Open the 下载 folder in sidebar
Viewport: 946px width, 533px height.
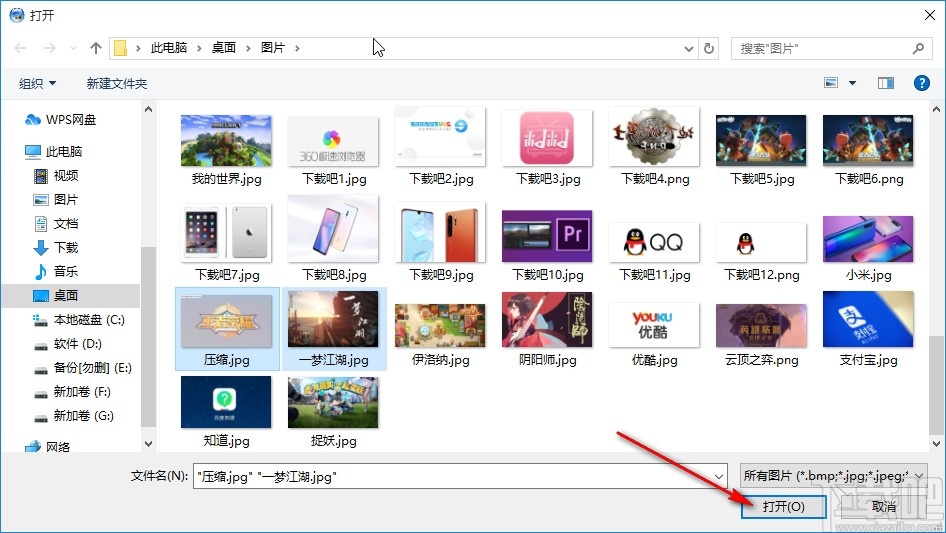tap(66, 247)
